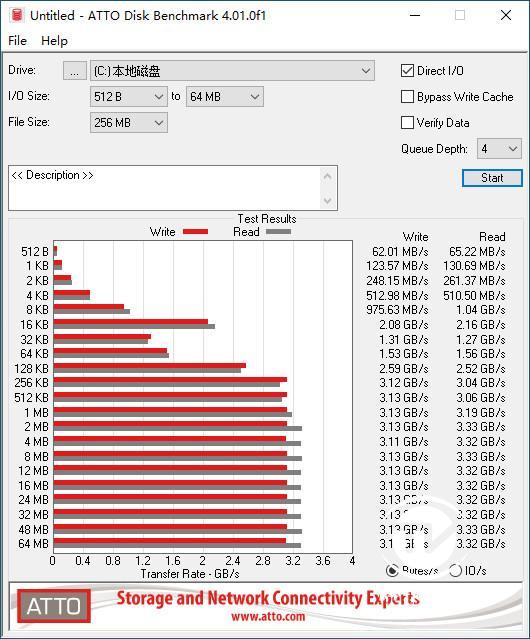
Task: Click the 128 KB row label
Action: coord(31,368)
